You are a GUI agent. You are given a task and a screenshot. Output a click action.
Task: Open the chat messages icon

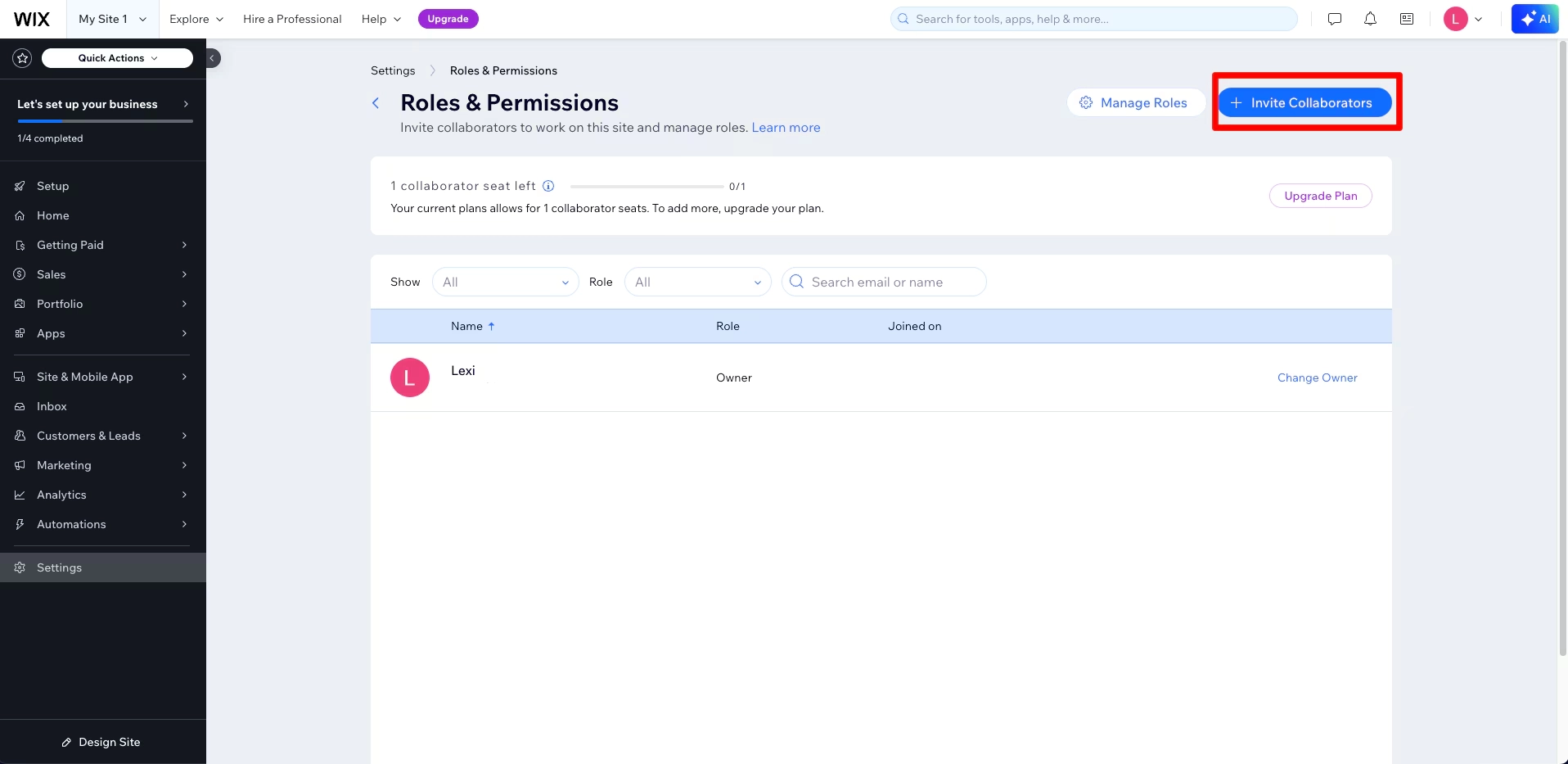(1335, 19)
